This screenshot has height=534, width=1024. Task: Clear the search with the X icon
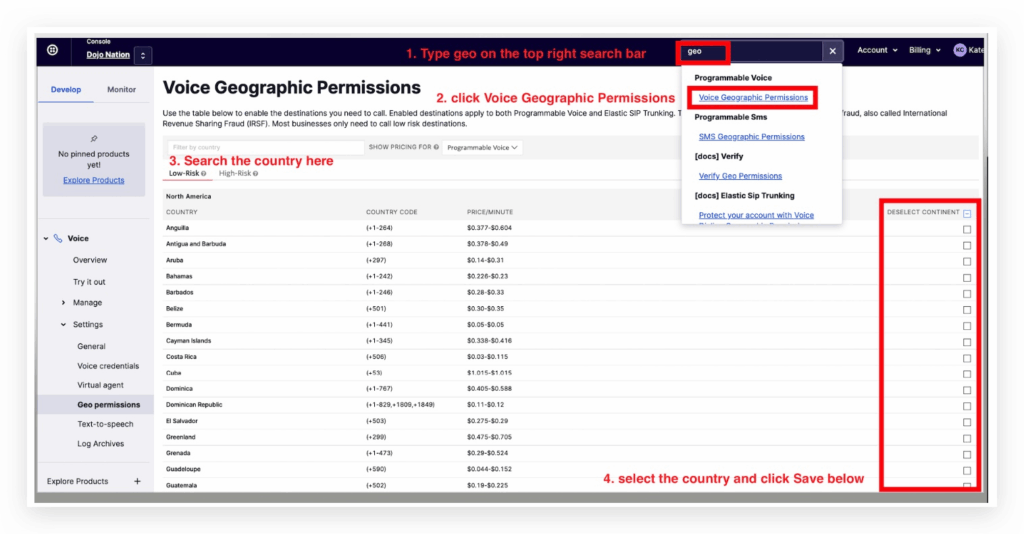tap(832, 51)
